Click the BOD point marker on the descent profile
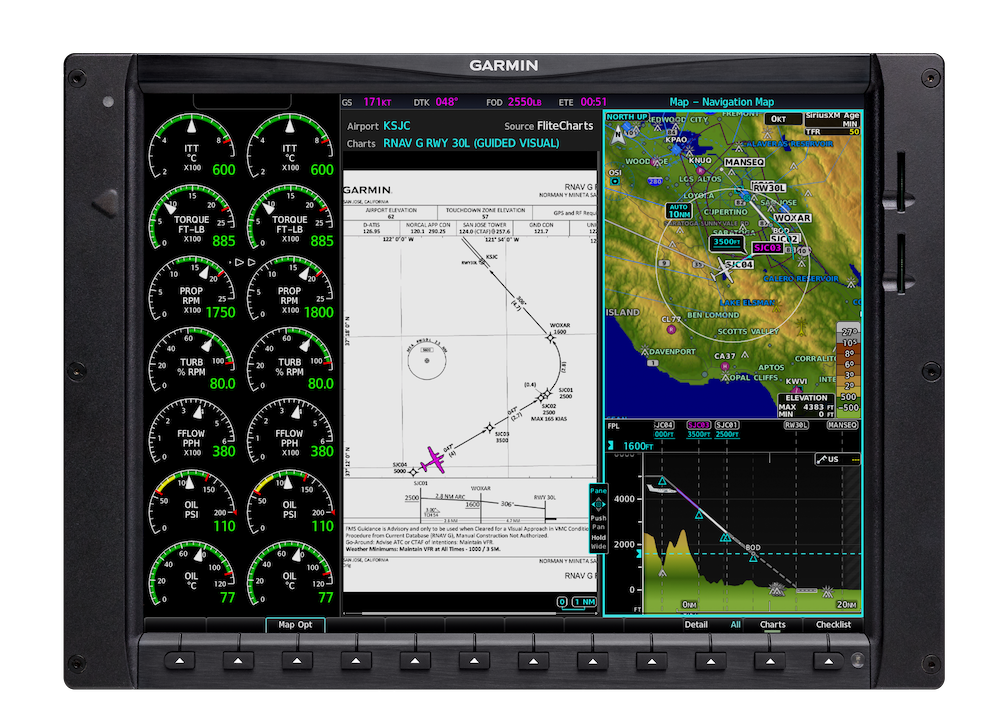 tap(753, 552)
